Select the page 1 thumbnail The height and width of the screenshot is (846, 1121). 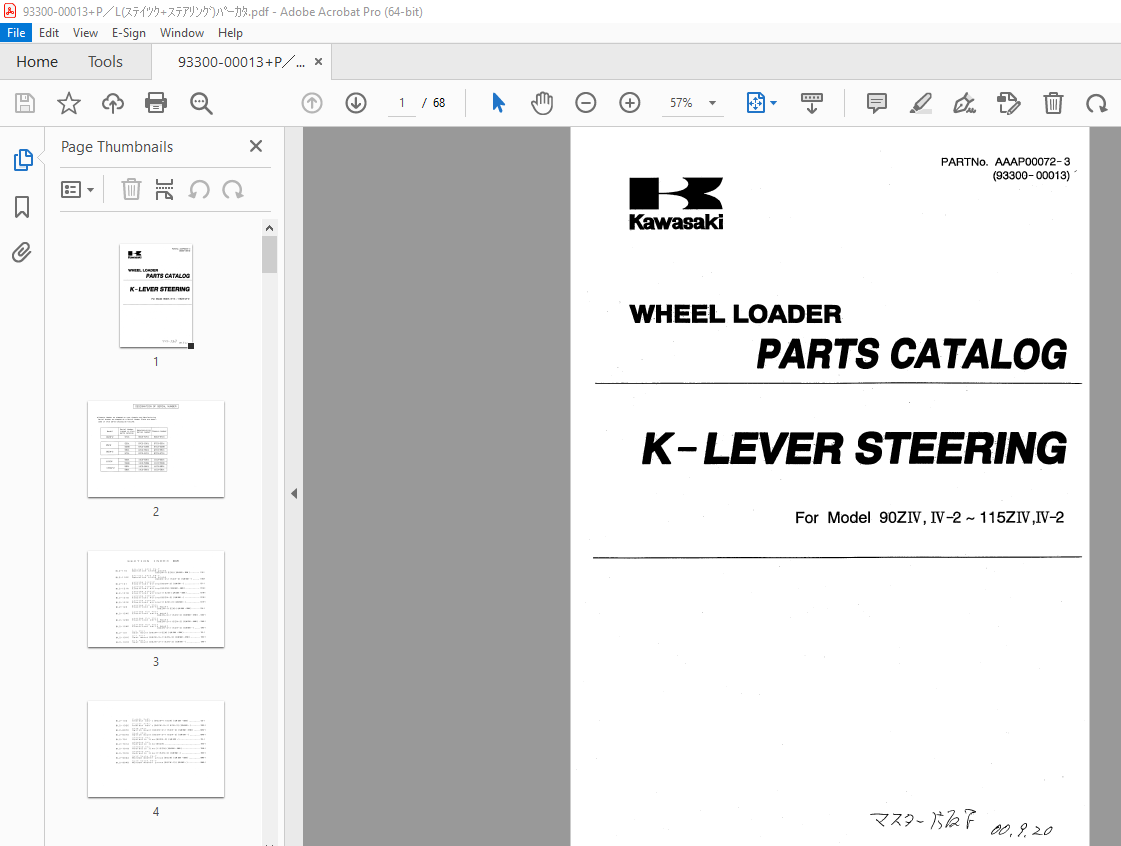point(156,295)
